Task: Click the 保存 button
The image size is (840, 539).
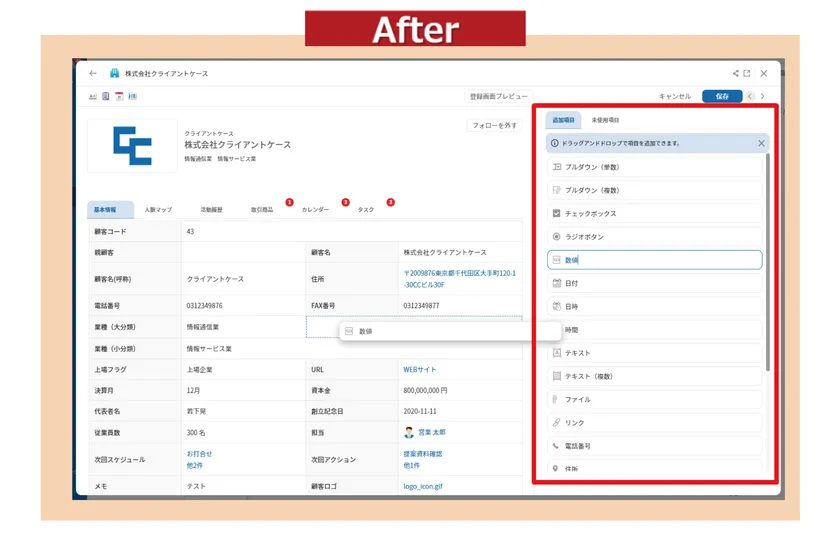Action: pos(722,96)
